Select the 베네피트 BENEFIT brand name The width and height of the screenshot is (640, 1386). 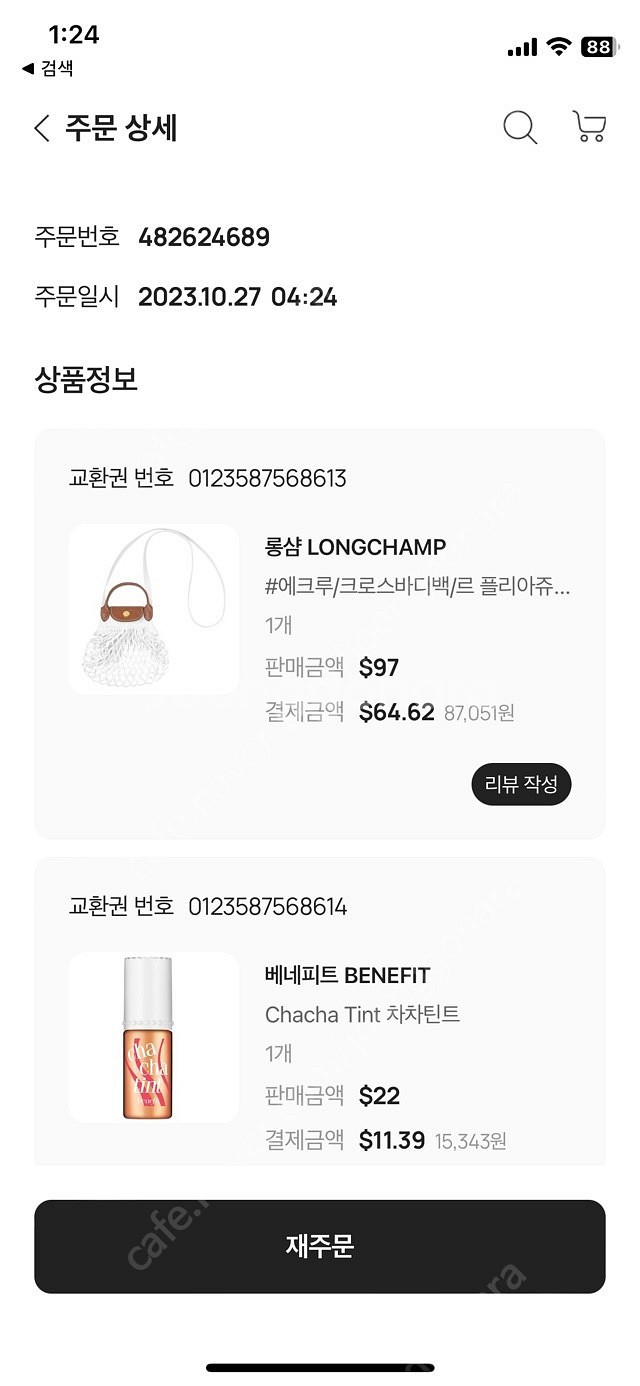click(348, 975)
